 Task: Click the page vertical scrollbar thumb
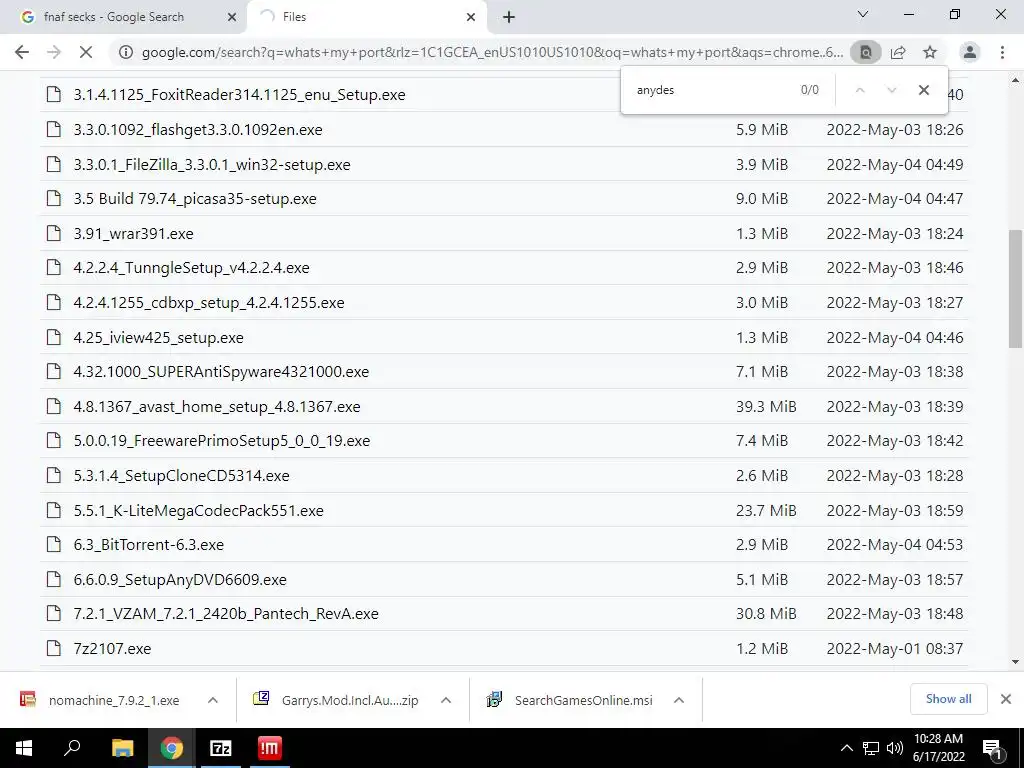click(x=1015, y=289)
